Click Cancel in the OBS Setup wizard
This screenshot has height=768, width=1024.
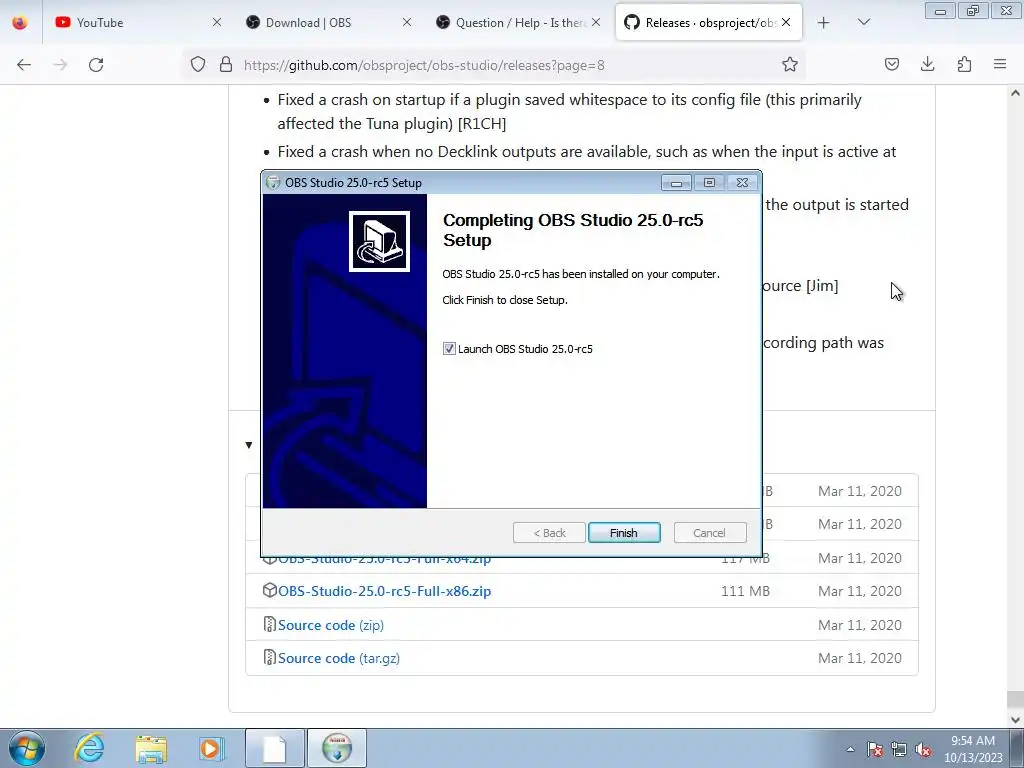709,533
